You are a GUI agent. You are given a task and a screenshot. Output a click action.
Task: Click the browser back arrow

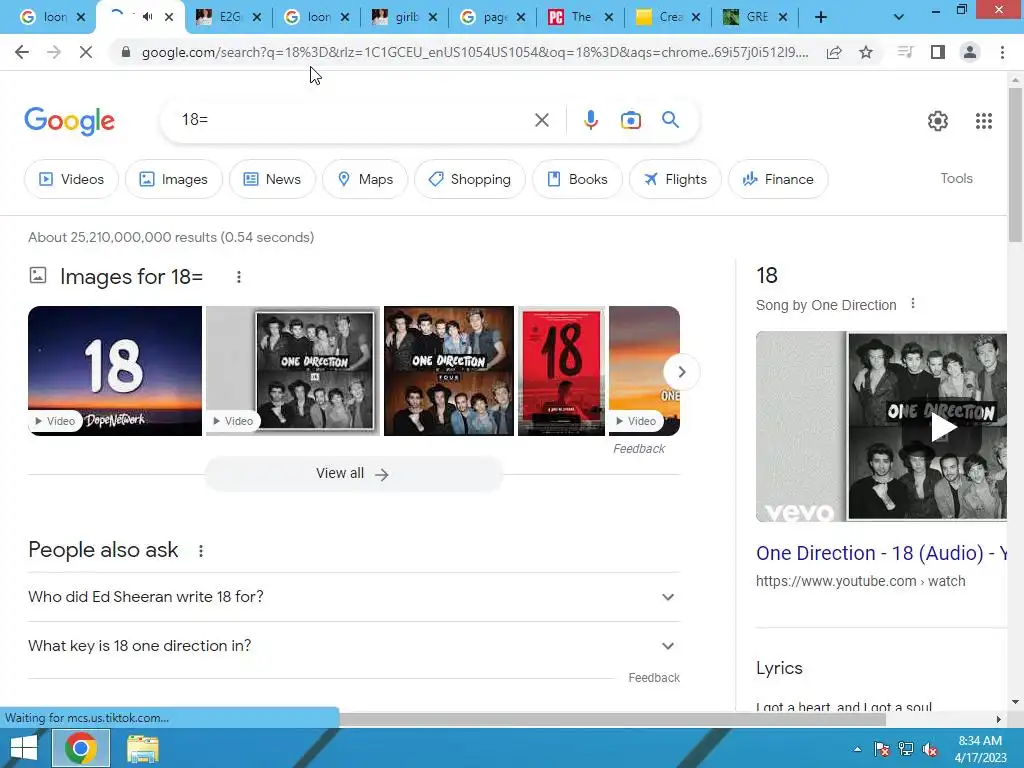[x=22, y=52]
